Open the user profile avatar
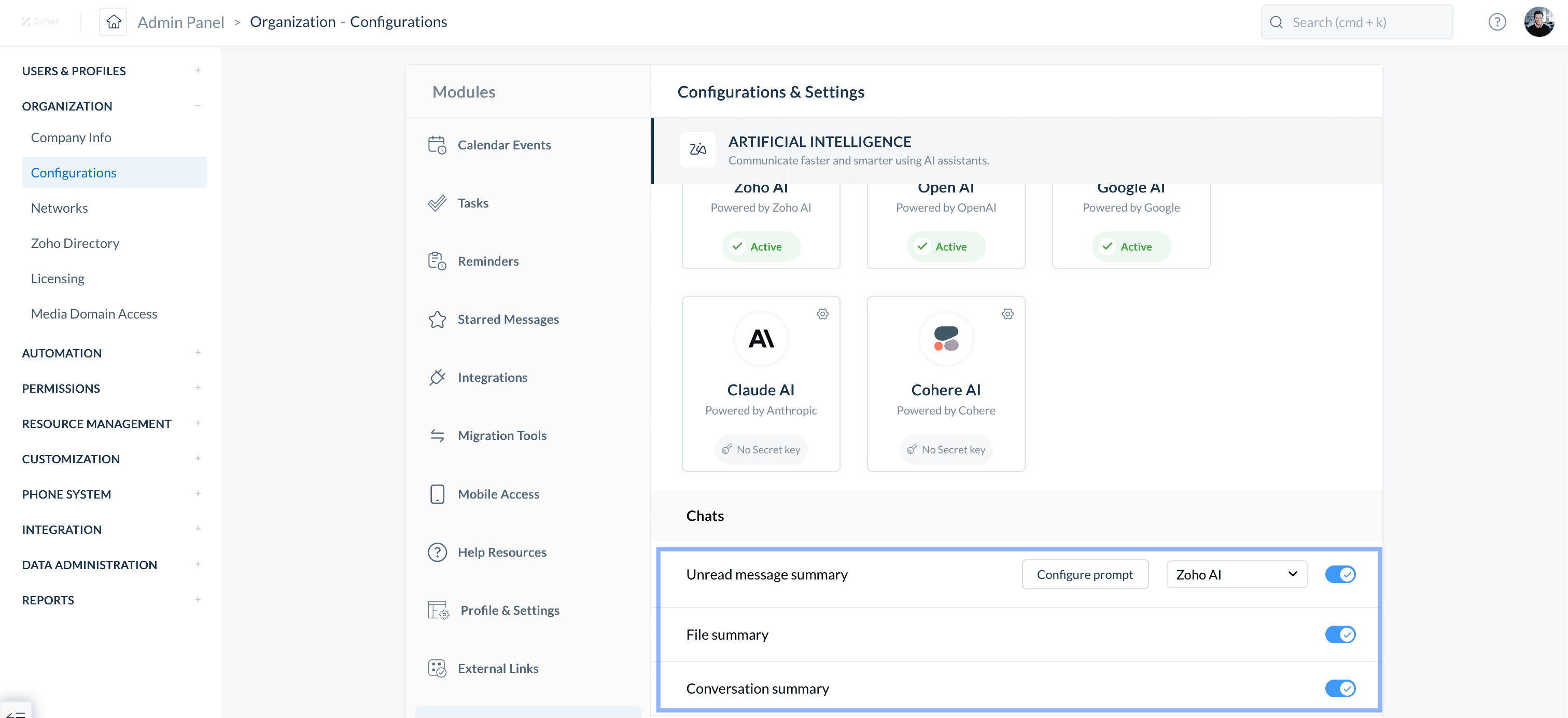The width and height of the screenshot is (1568, 718). 1539,22
